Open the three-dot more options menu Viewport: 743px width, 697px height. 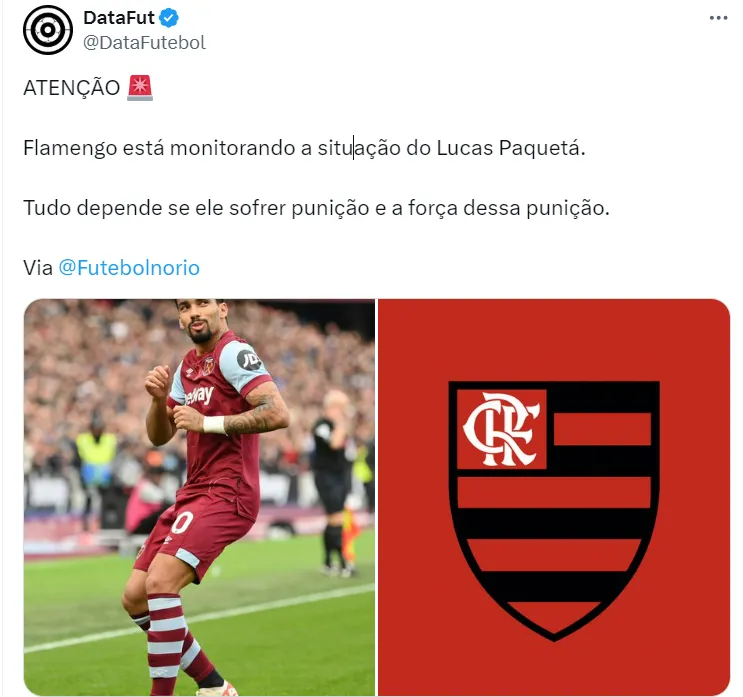coord(718,18)
